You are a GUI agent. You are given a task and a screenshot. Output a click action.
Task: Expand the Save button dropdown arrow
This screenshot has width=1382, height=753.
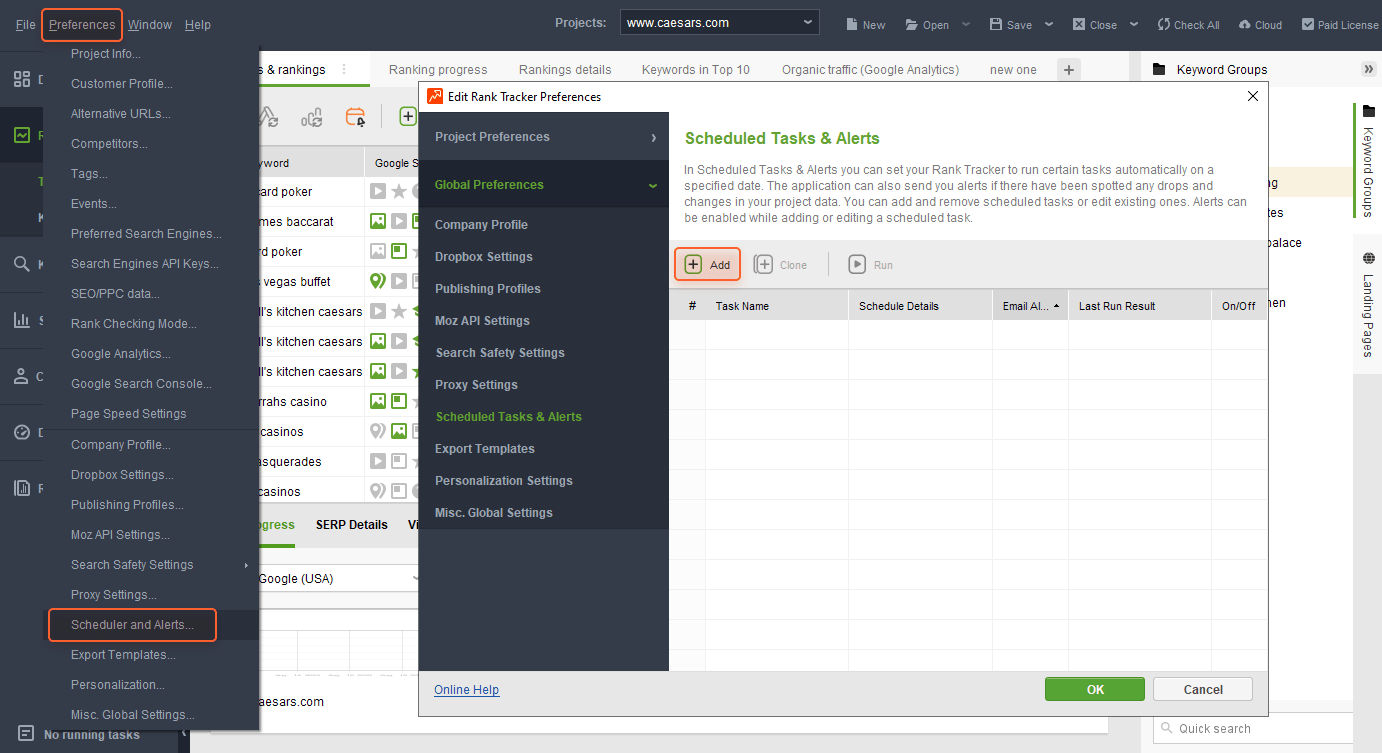[1049, 25]
